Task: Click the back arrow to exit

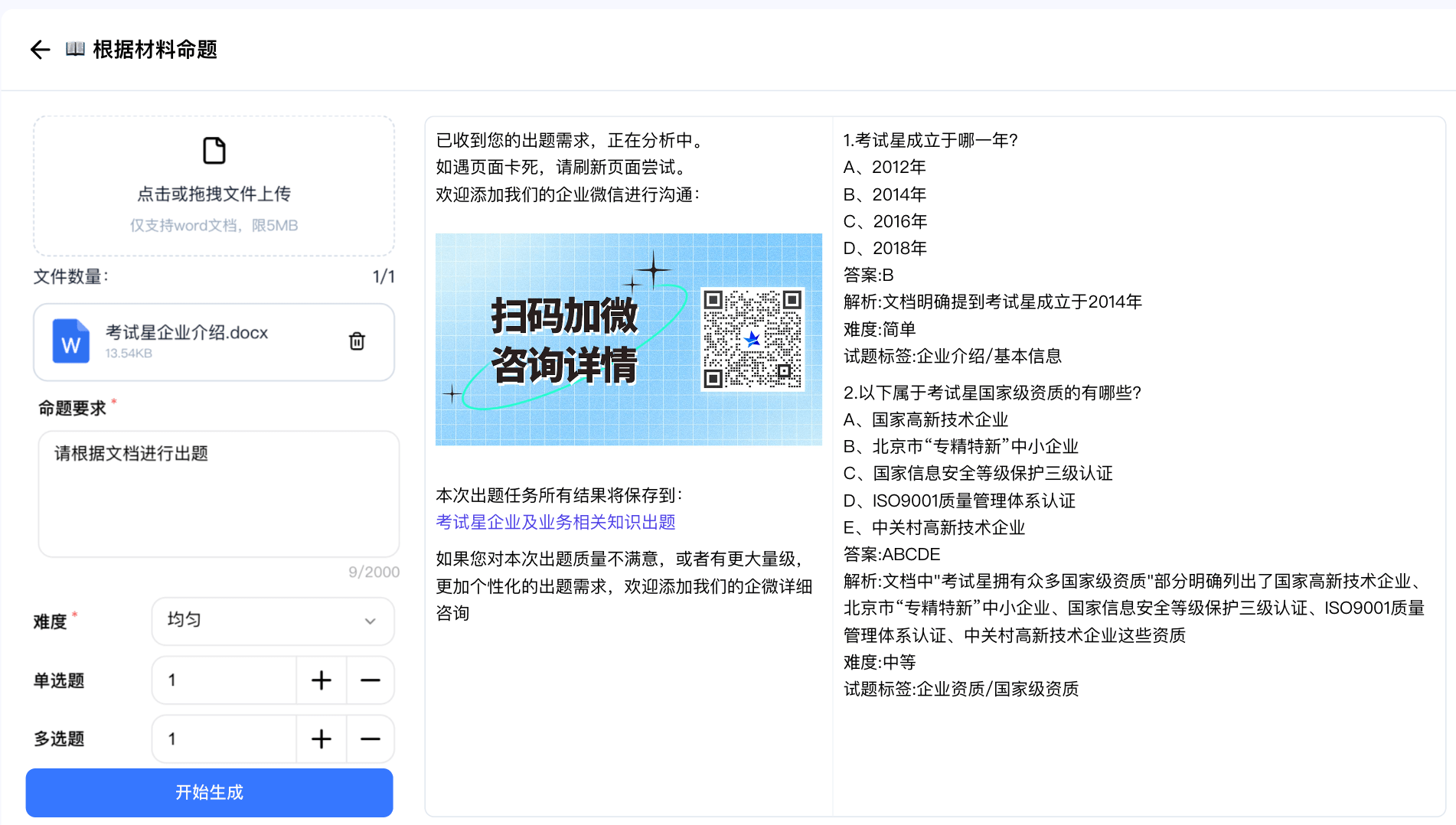Action: (40, 50)
